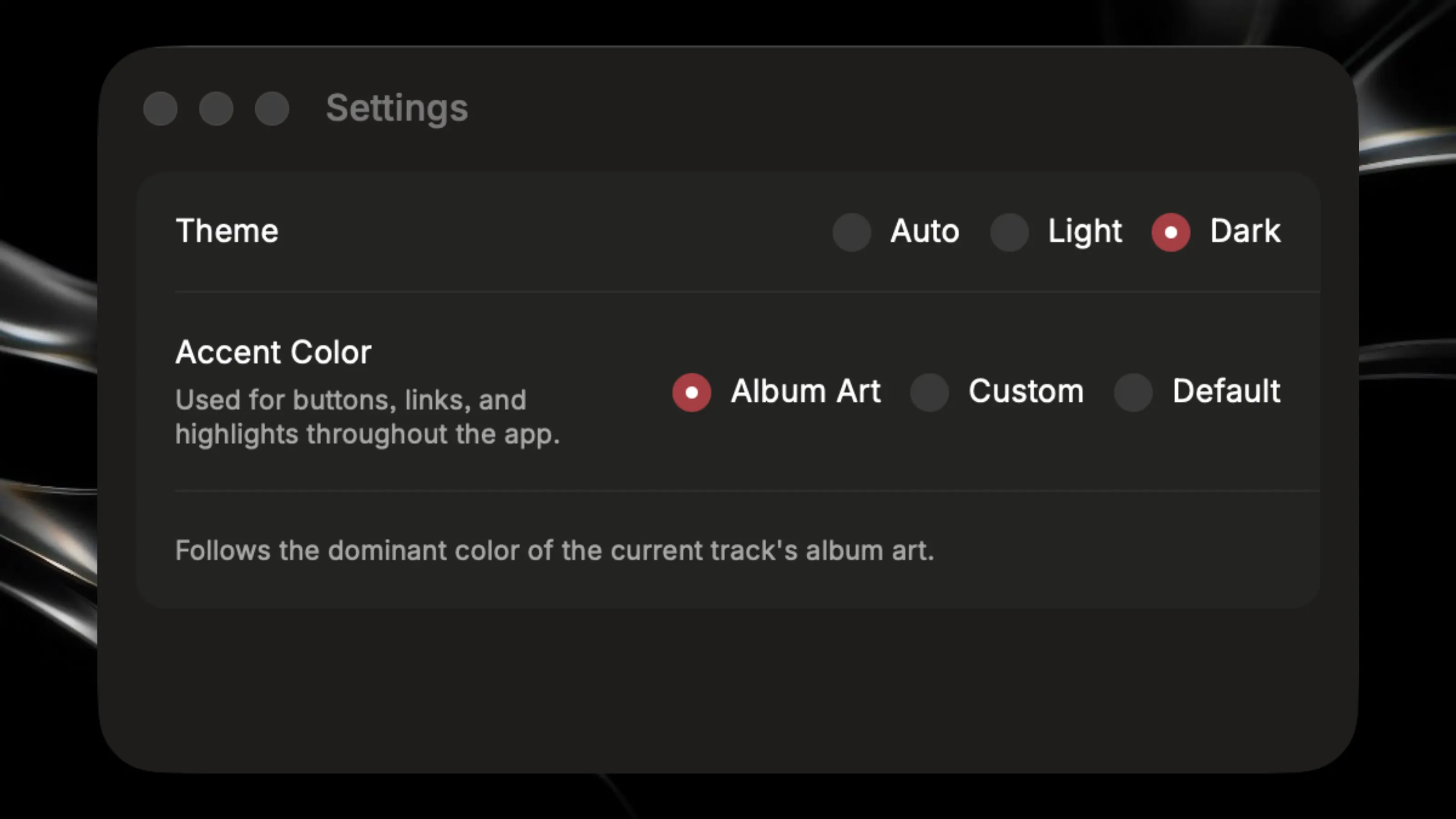Choose the Default accent color radio button
This screenshot has height=819, width=1456.
pos(1132,392)
